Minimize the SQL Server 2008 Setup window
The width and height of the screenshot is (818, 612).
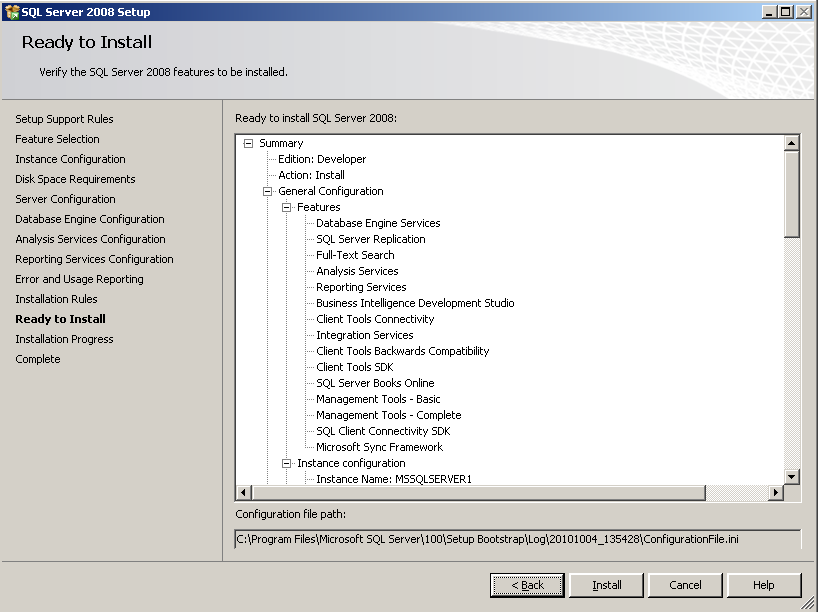point(769,12)
